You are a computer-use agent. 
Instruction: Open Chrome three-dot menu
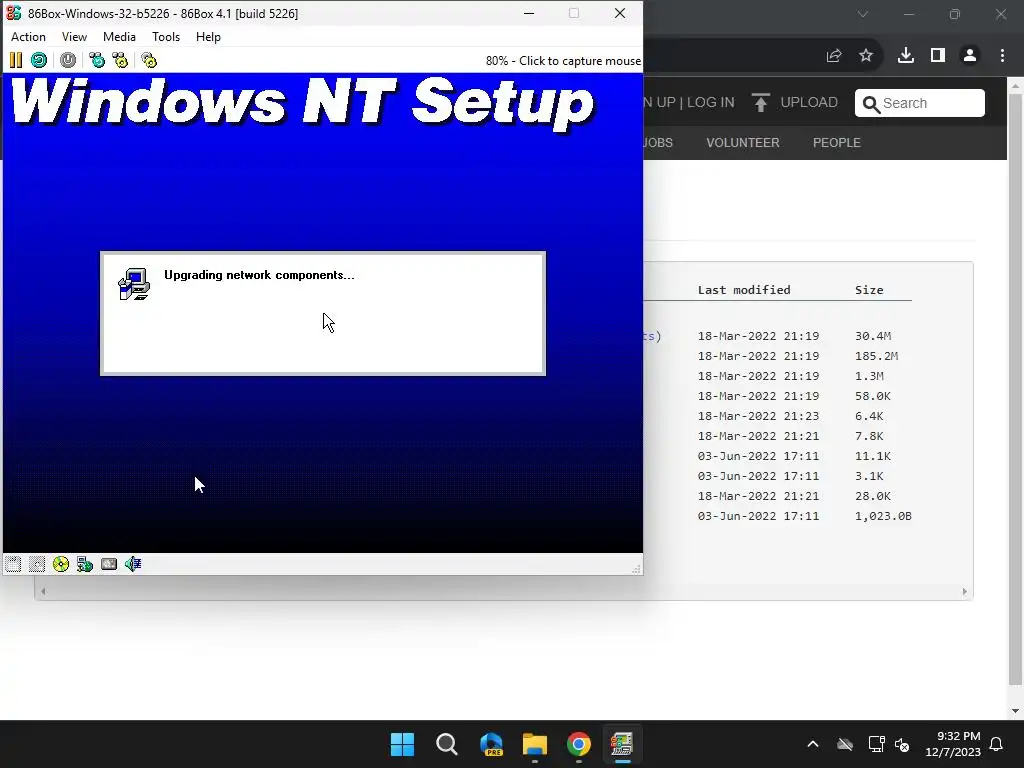point(1002,56)
